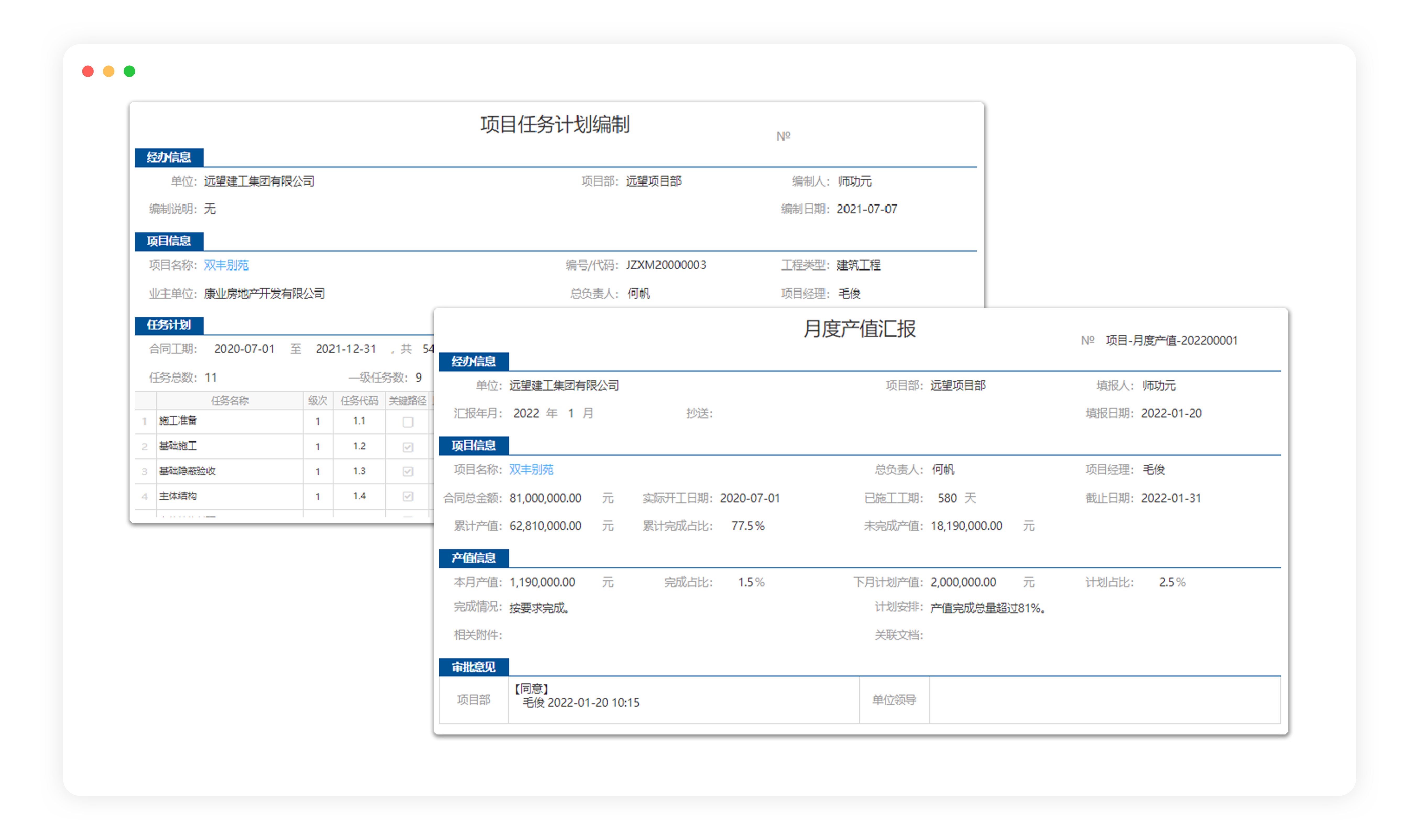Click the 任务计划 section header
The image size is (1419, 840).
coord(169,325)
